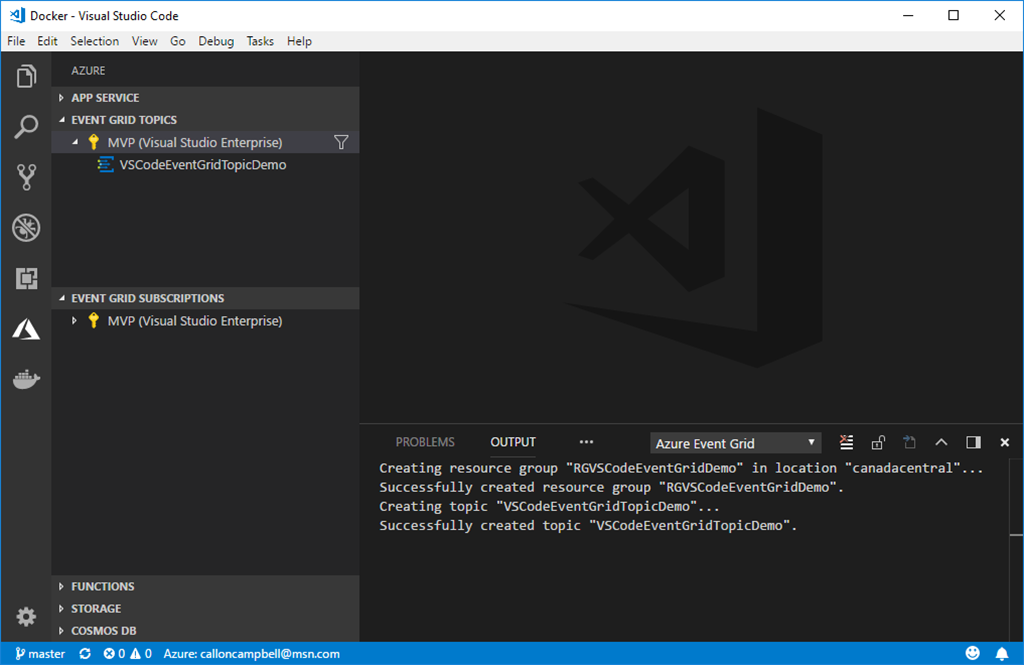Expand MVP under Event Grid Subscriptions
Screen dimensions: 1024x665
tap(75, 321)
